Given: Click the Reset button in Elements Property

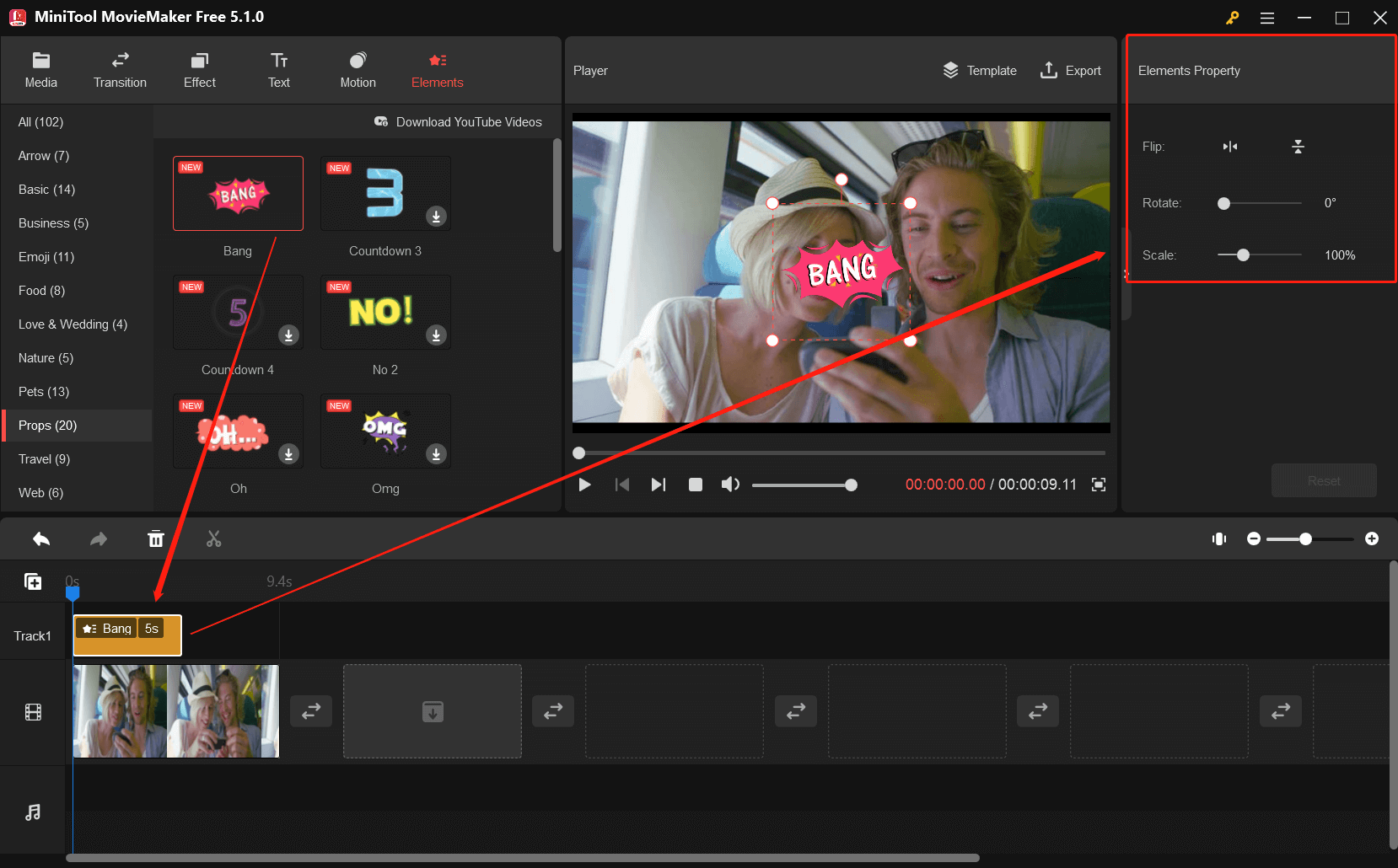Looking at the screenshot, I should [x=1324, y=480].
